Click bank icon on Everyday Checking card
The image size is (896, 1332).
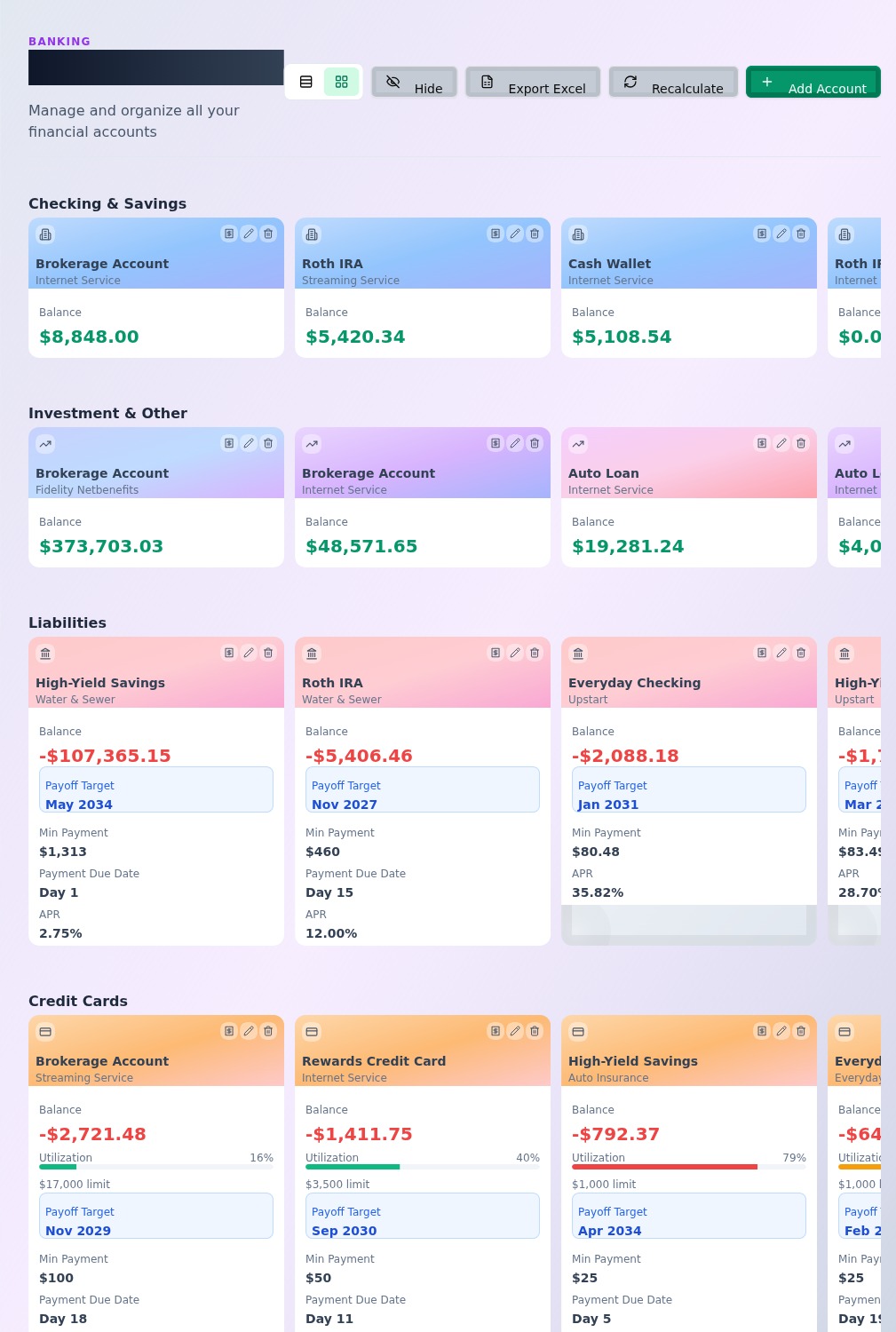coord(578,654)
